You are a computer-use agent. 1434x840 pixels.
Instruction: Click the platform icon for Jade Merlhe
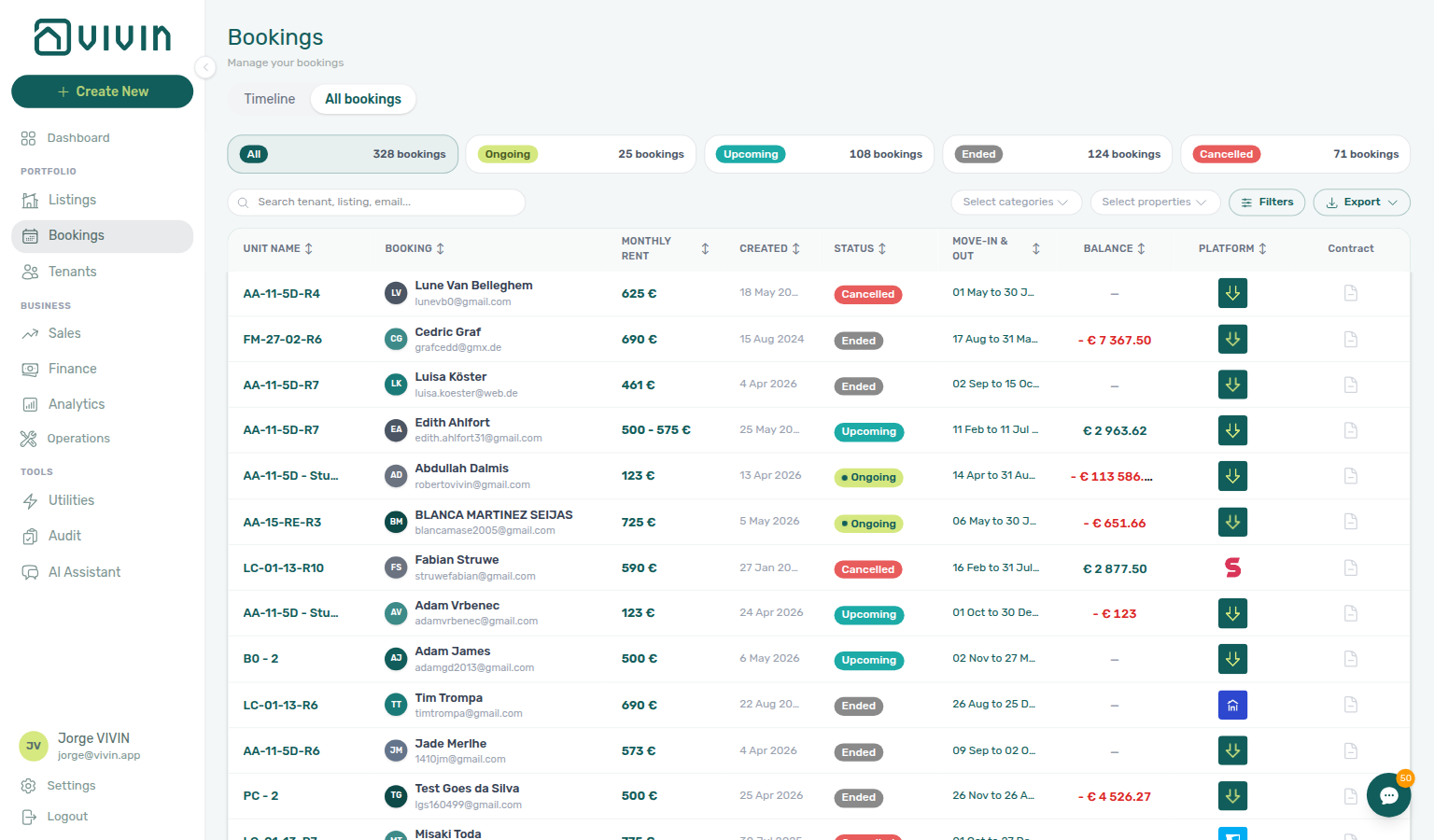click(1232, 750)
